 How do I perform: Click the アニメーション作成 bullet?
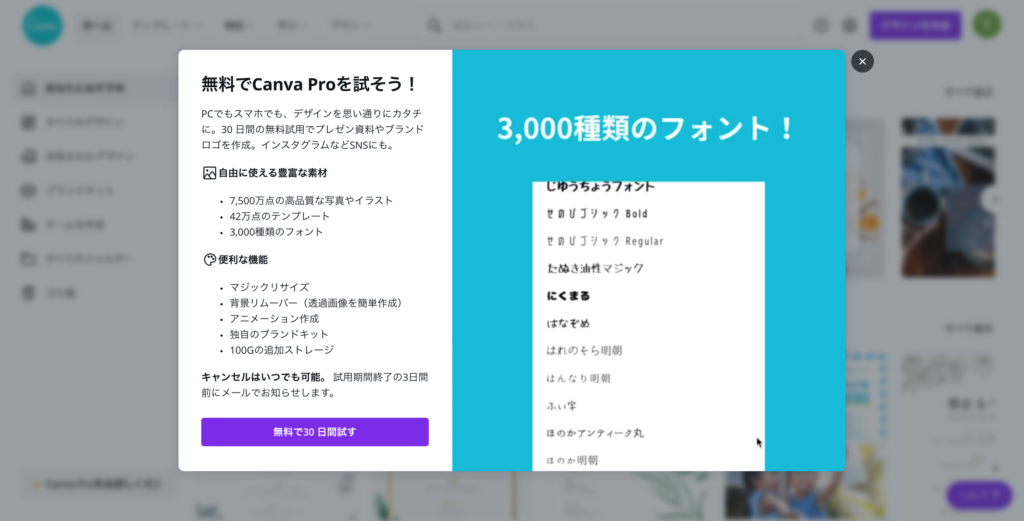point(274,319)
